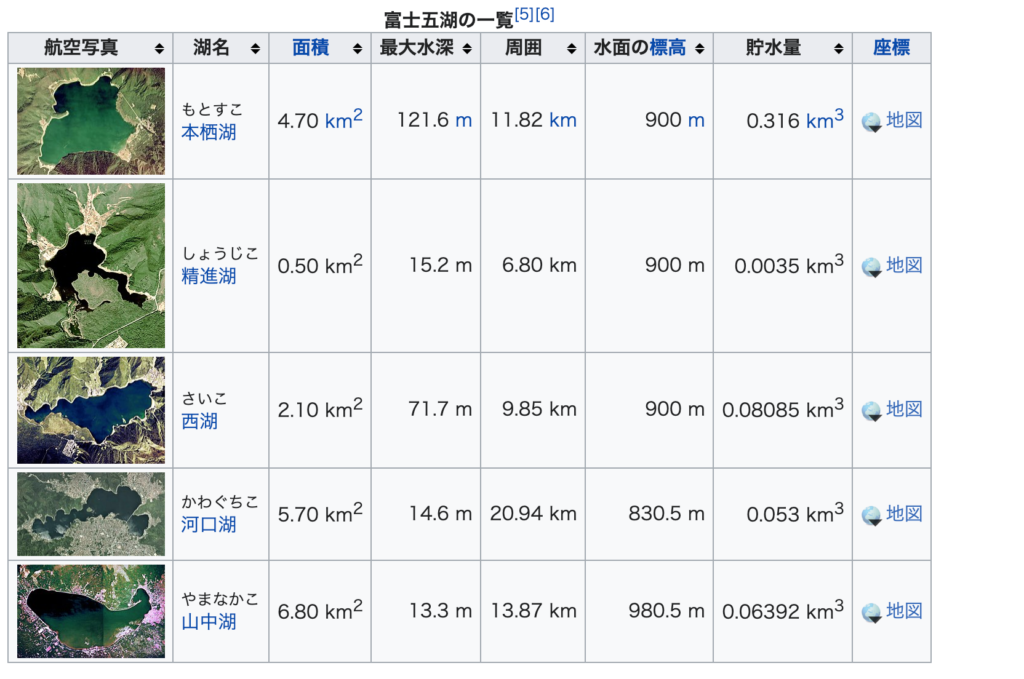Sort by 航空写真 column arrows

click(x=159, y=48)
